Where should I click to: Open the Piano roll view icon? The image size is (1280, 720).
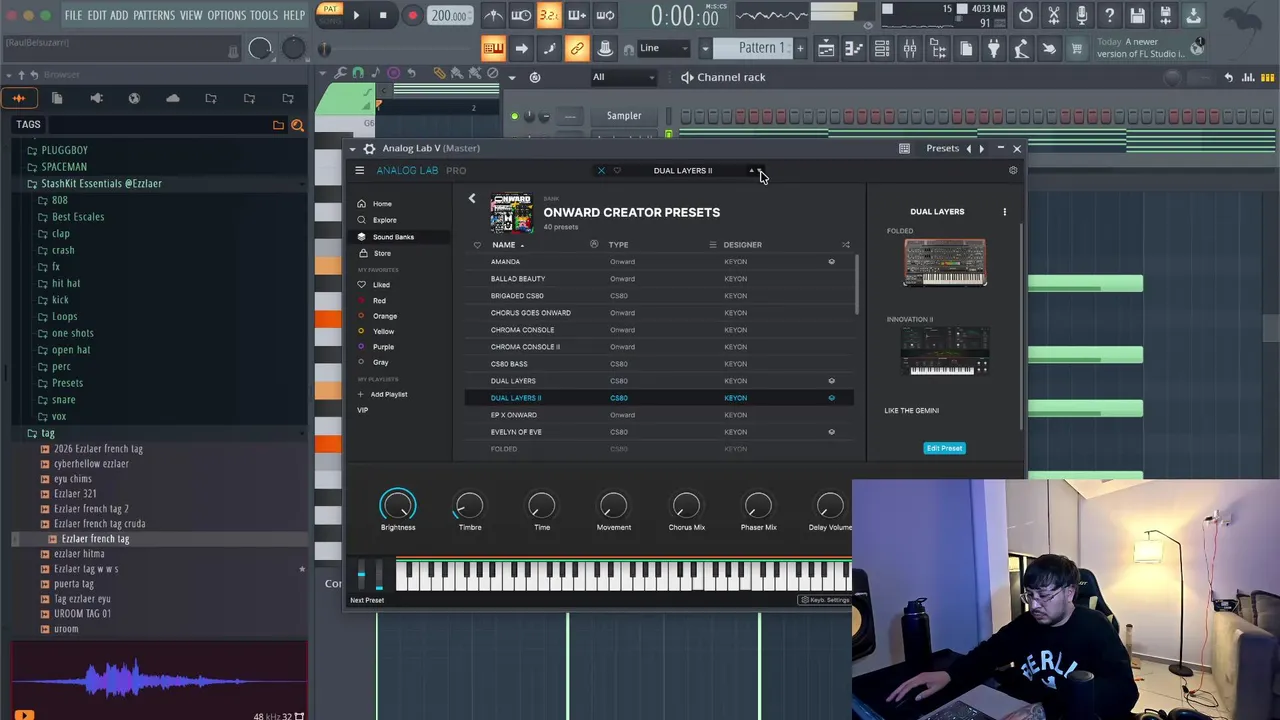(x=854, y=48)
